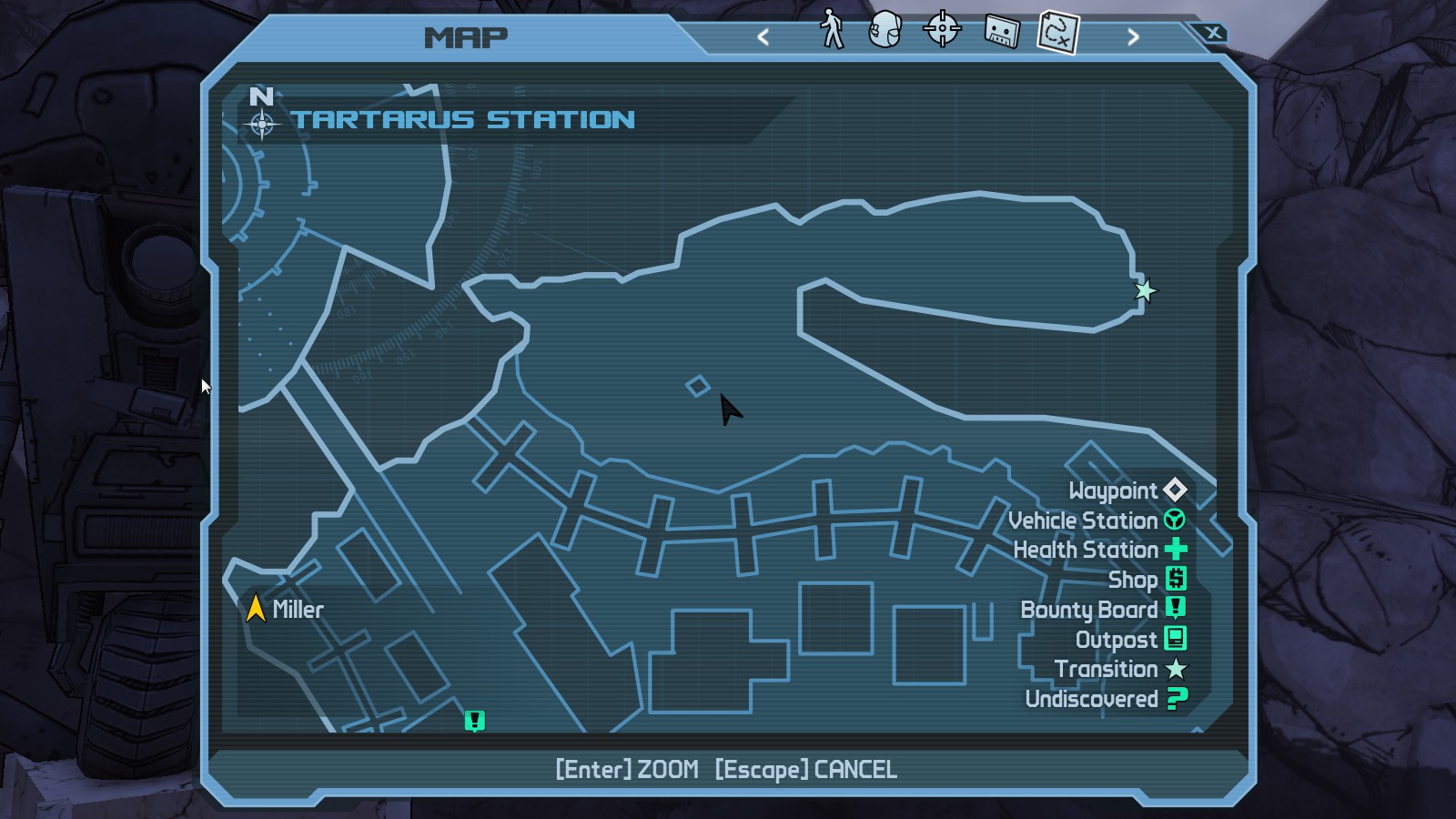Click the Outpost legend icon
The width and height of the screenshot is (1456, 819).
[1176, 638]
